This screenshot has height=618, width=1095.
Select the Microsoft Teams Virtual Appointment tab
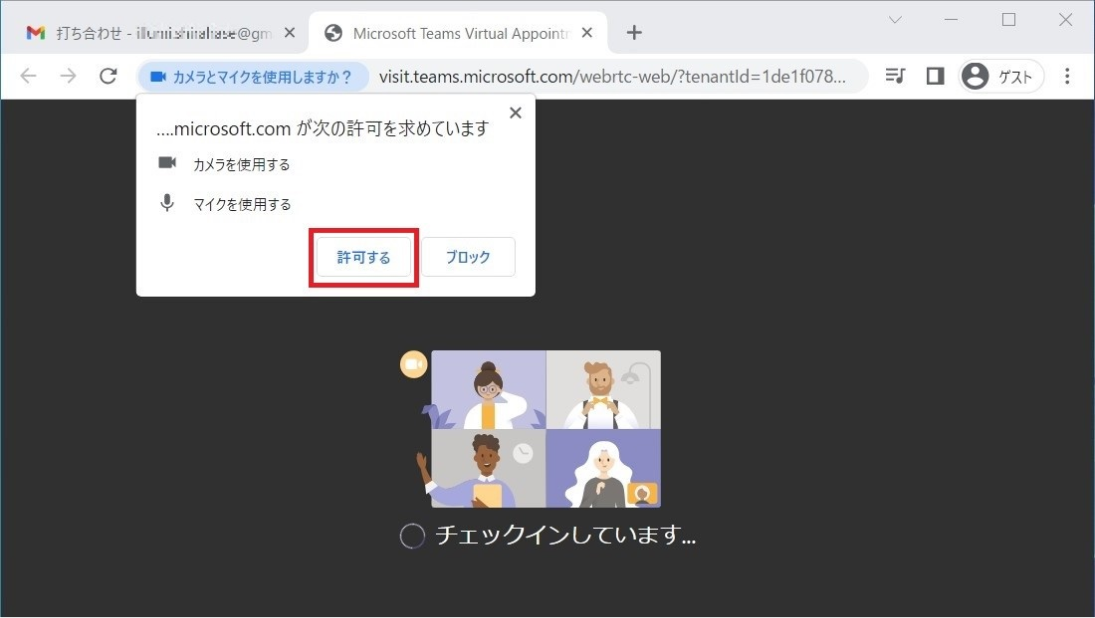(458, 33)
